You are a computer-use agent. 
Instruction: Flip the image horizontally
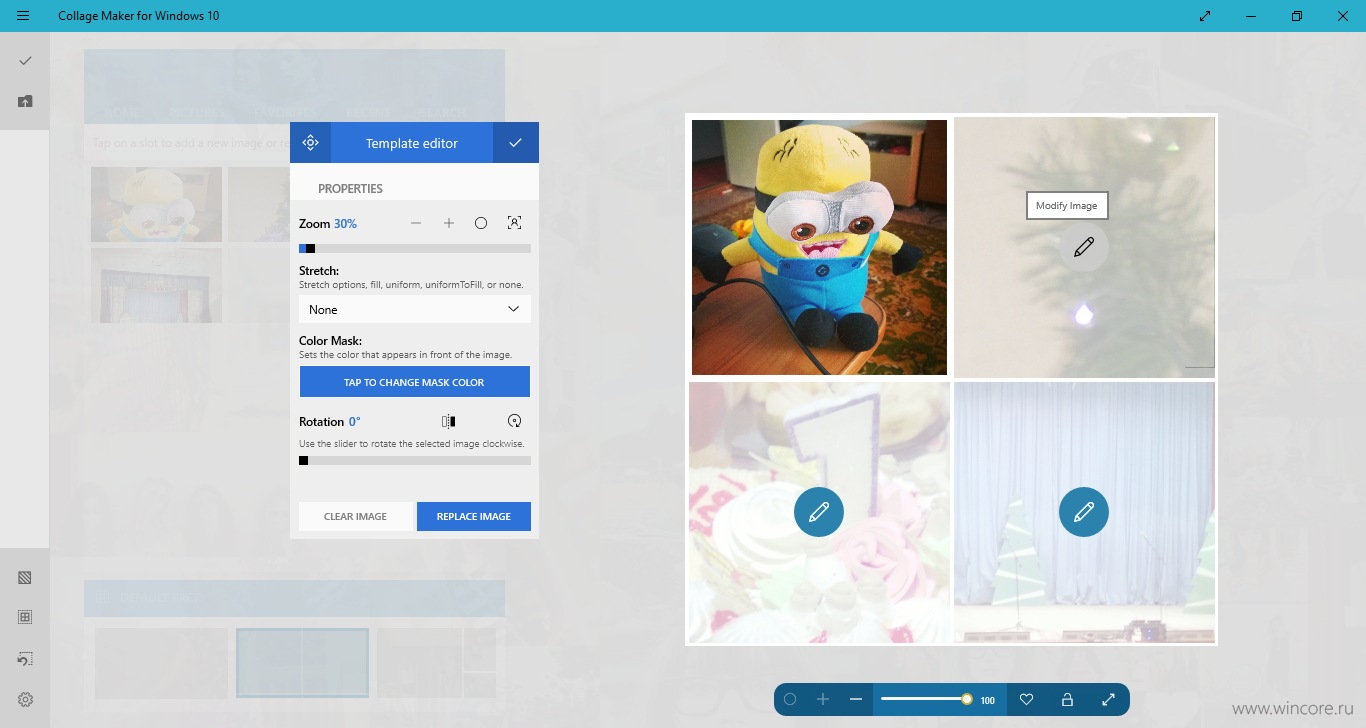(x=449, y=421)
